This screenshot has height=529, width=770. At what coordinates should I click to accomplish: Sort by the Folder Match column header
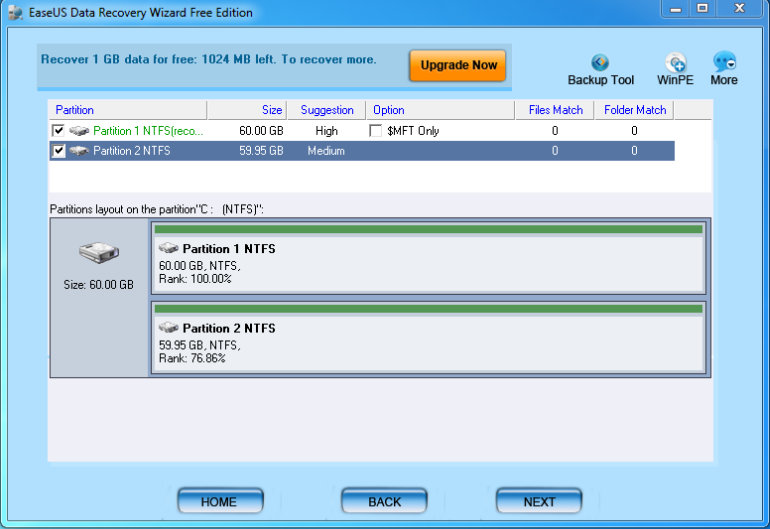point(634,110)
